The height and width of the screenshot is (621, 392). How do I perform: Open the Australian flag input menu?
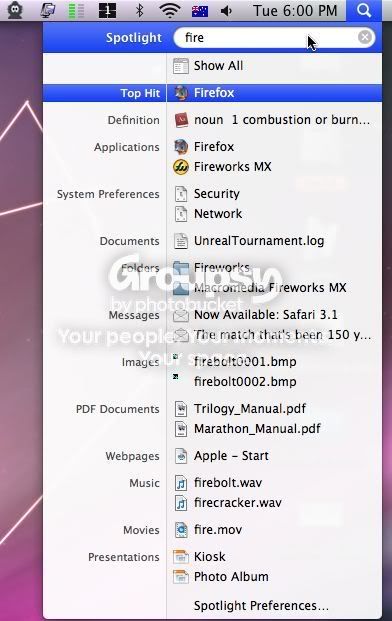point(200,11)
